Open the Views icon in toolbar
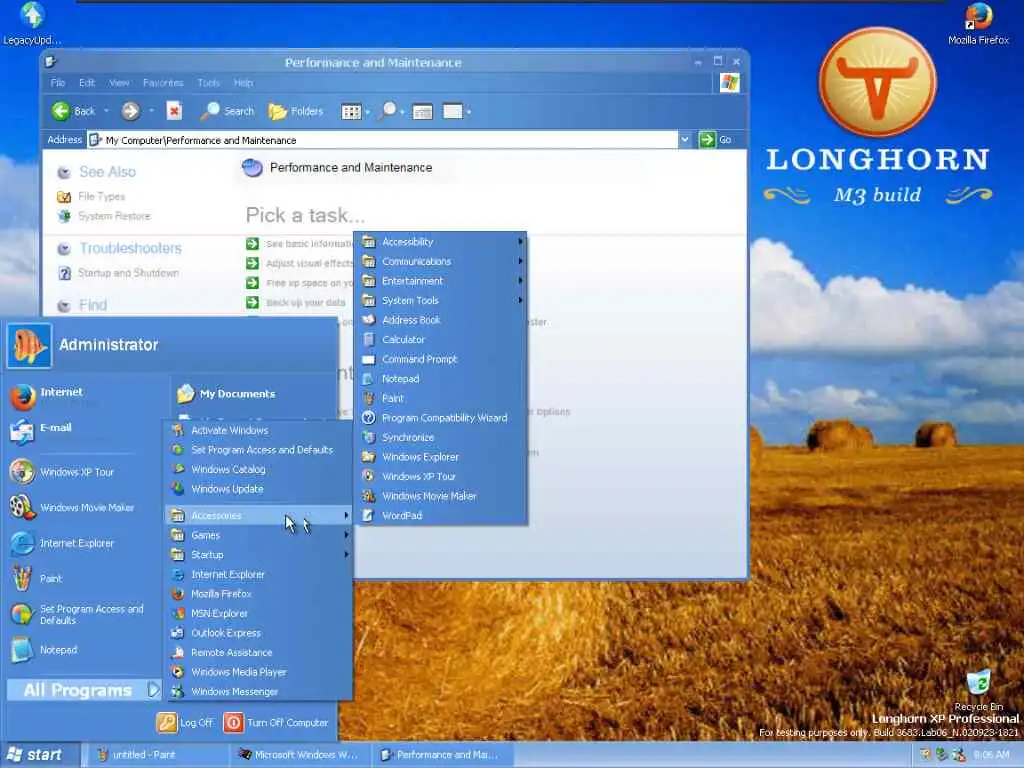 351,112
